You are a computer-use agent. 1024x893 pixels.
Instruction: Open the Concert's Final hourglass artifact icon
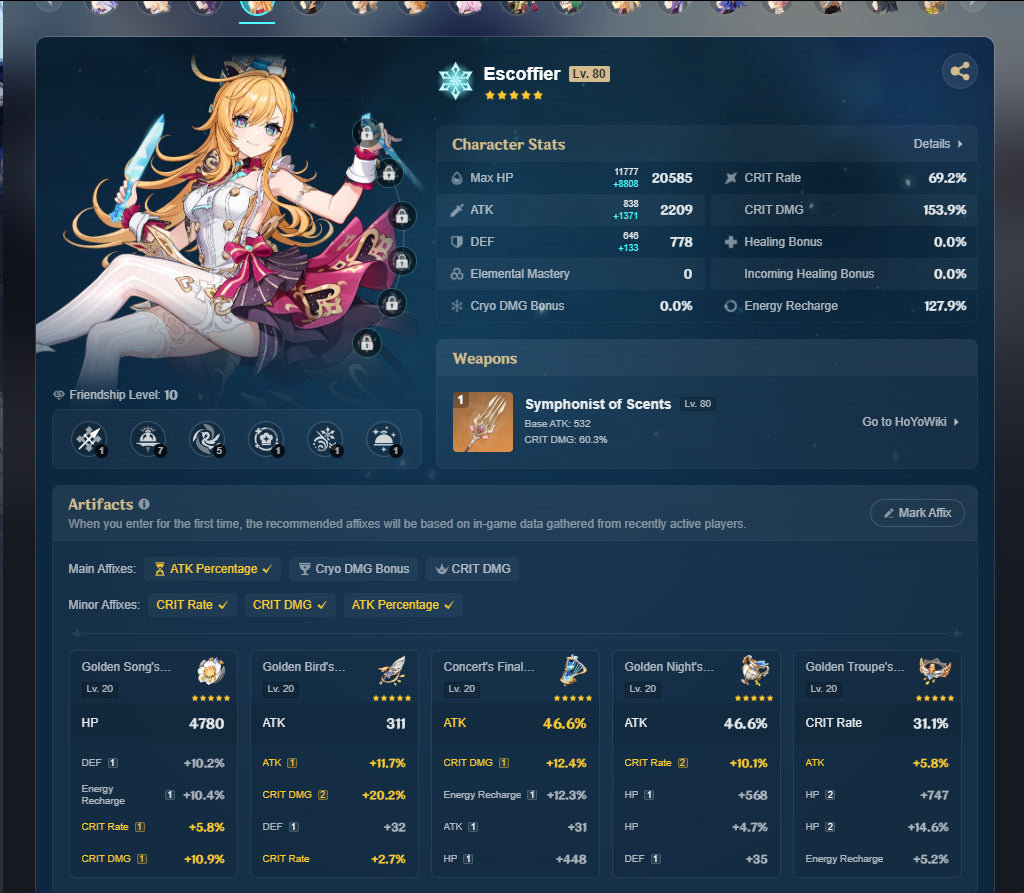(573, 670)
